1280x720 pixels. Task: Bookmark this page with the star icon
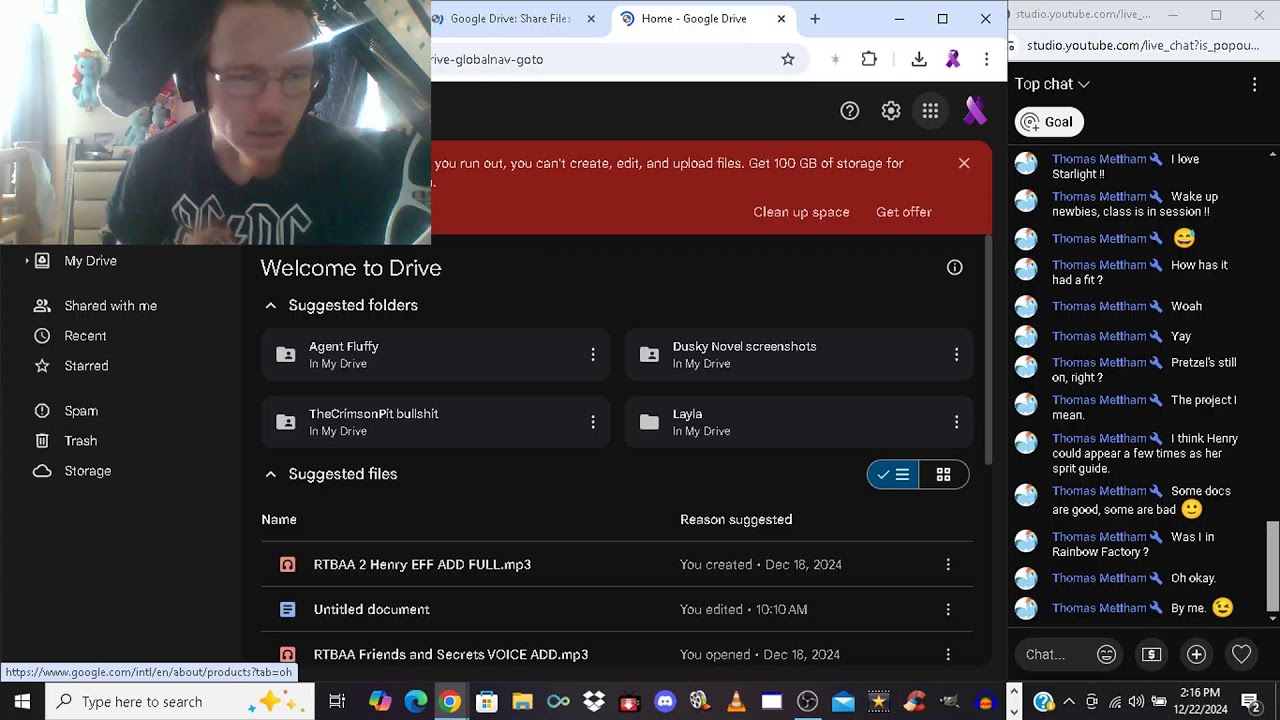(788, 59)
